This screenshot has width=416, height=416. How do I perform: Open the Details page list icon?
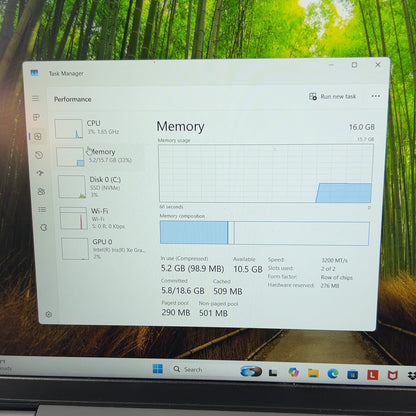pos(42,209)
